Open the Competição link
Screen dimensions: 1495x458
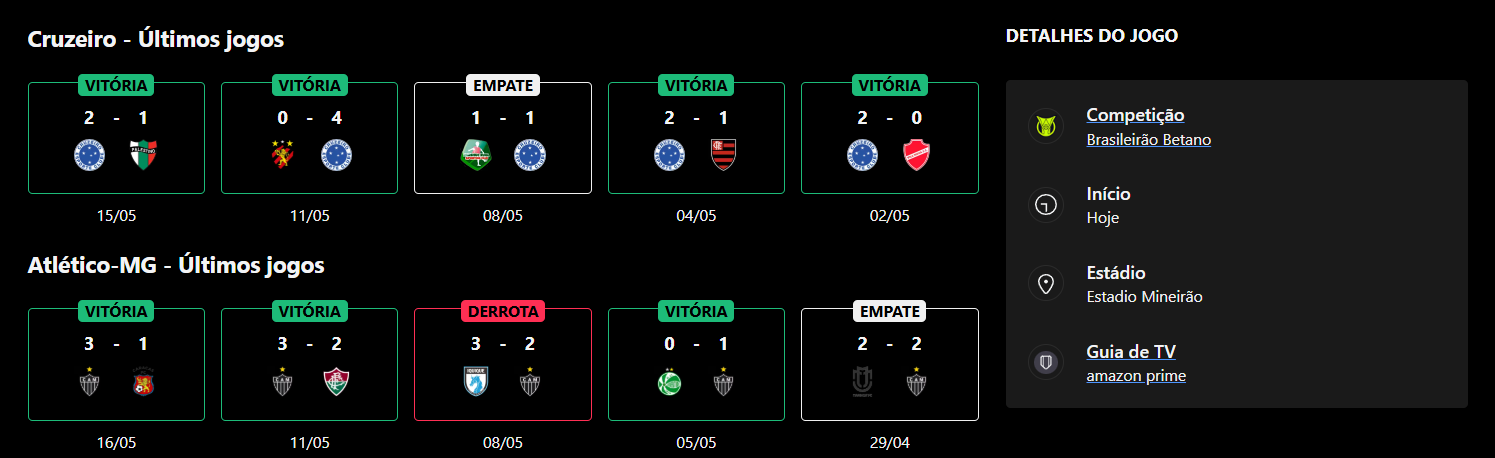[x=1135, y=115]
